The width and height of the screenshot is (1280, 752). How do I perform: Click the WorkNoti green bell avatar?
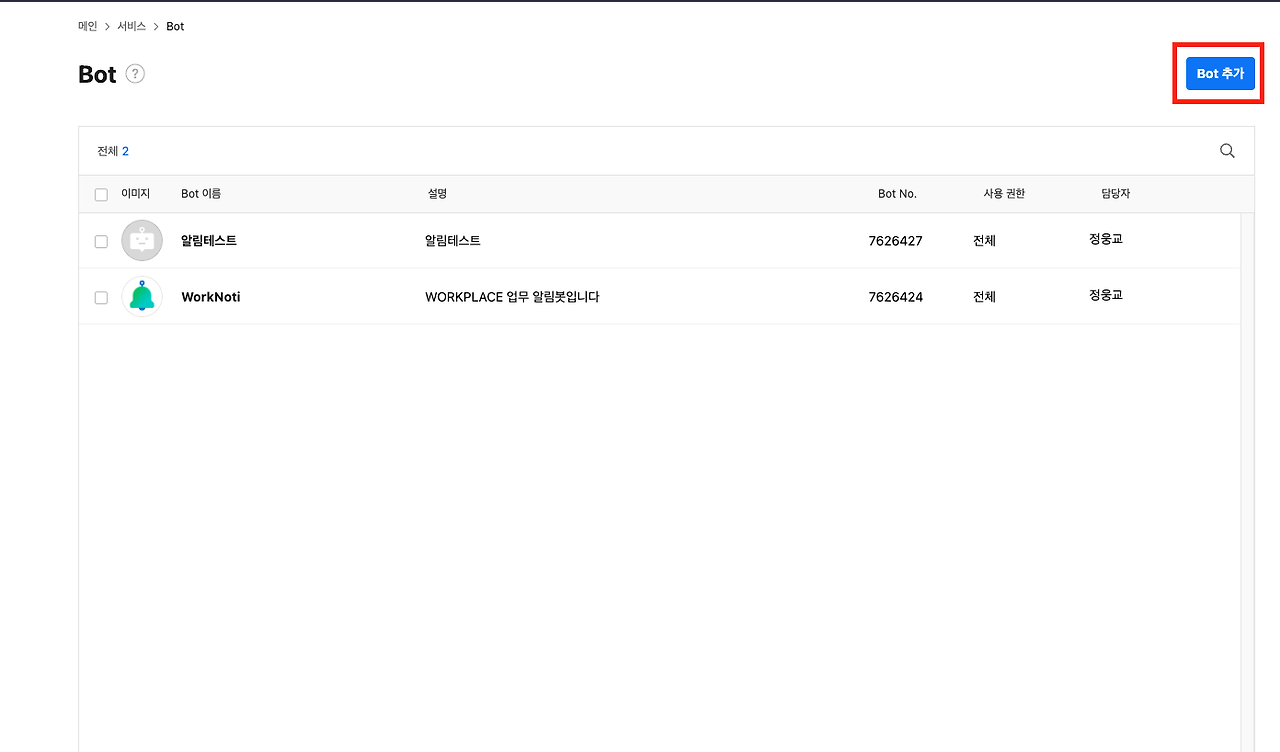click(142, 297)
